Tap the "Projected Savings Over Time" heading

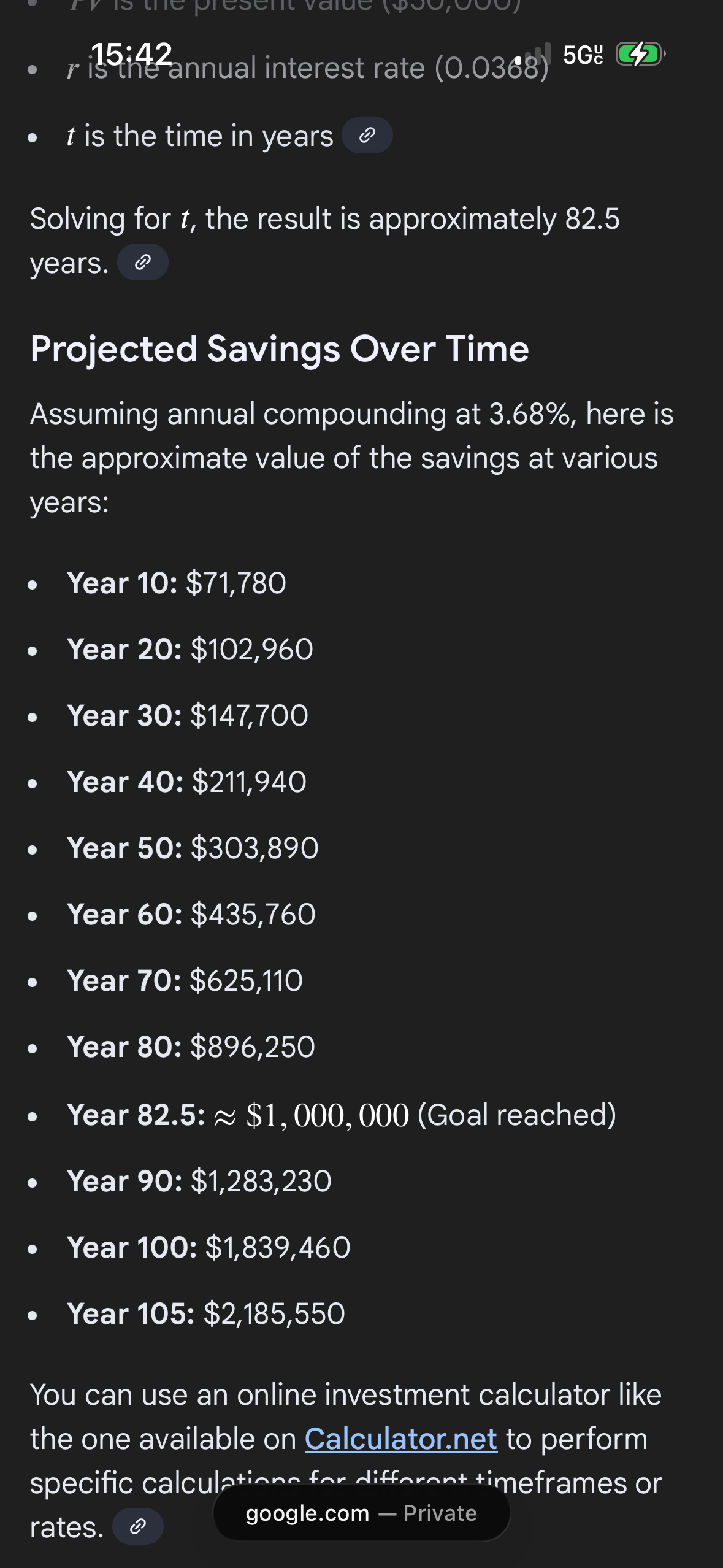279,349
